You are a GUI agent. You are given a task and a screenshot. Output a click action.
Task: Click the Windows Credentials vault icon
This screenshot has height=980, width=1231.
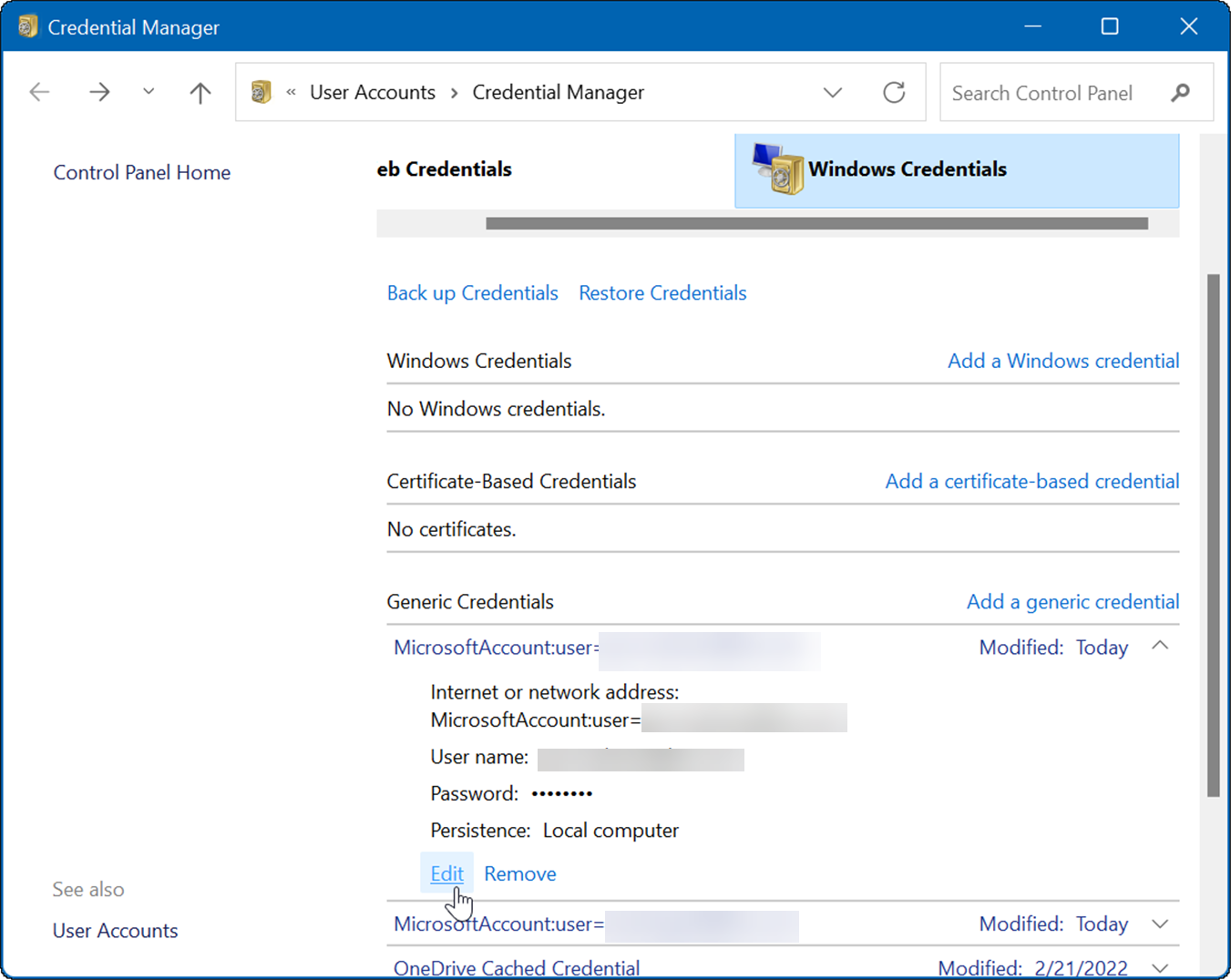click(774, 169)
